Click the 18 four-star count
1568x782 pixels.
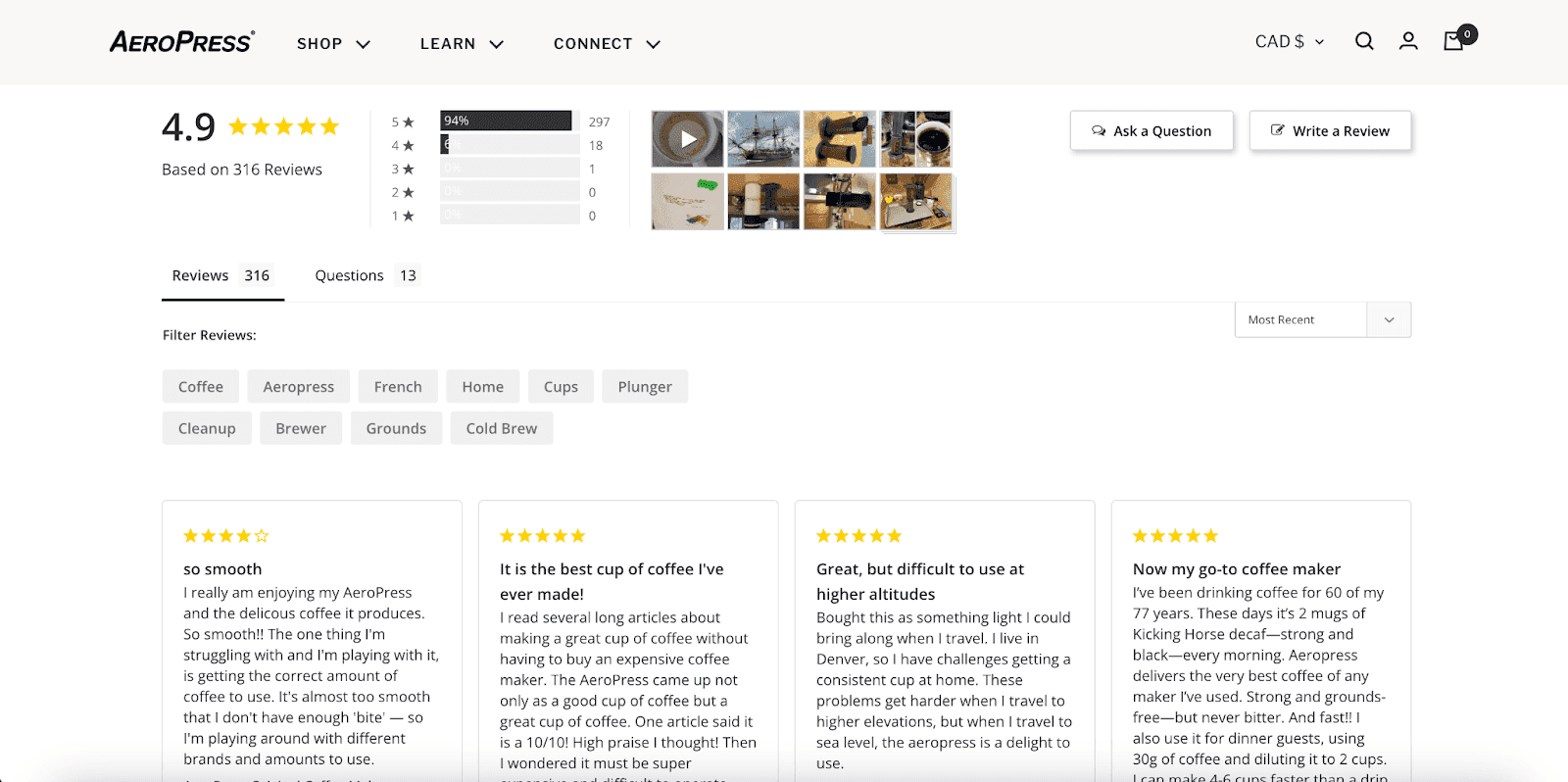tap(596, 145)
